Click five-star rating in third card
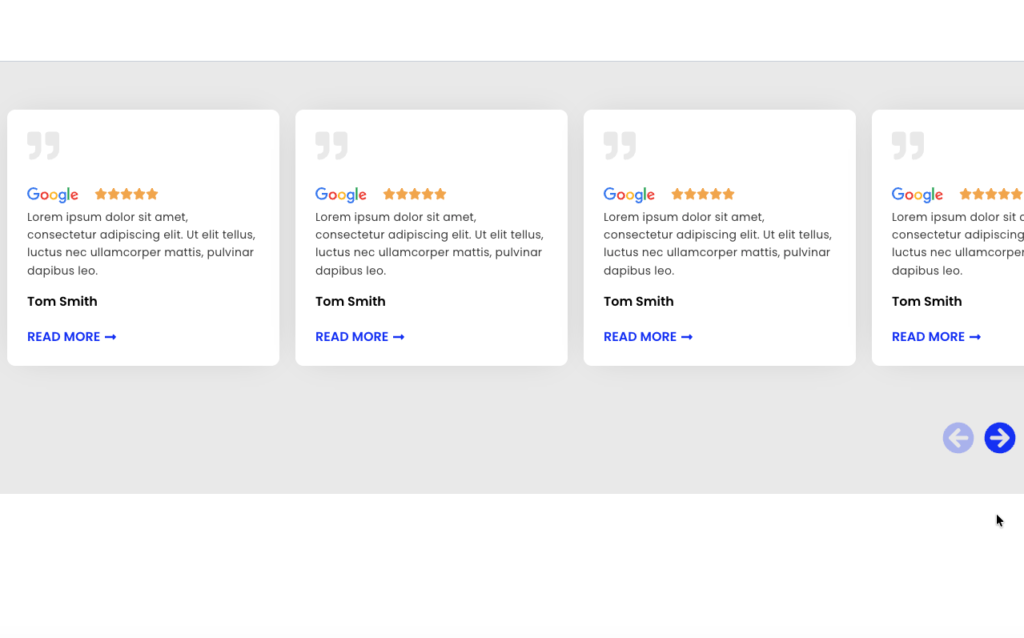1024x638 pixels. (x=702, y=194)
